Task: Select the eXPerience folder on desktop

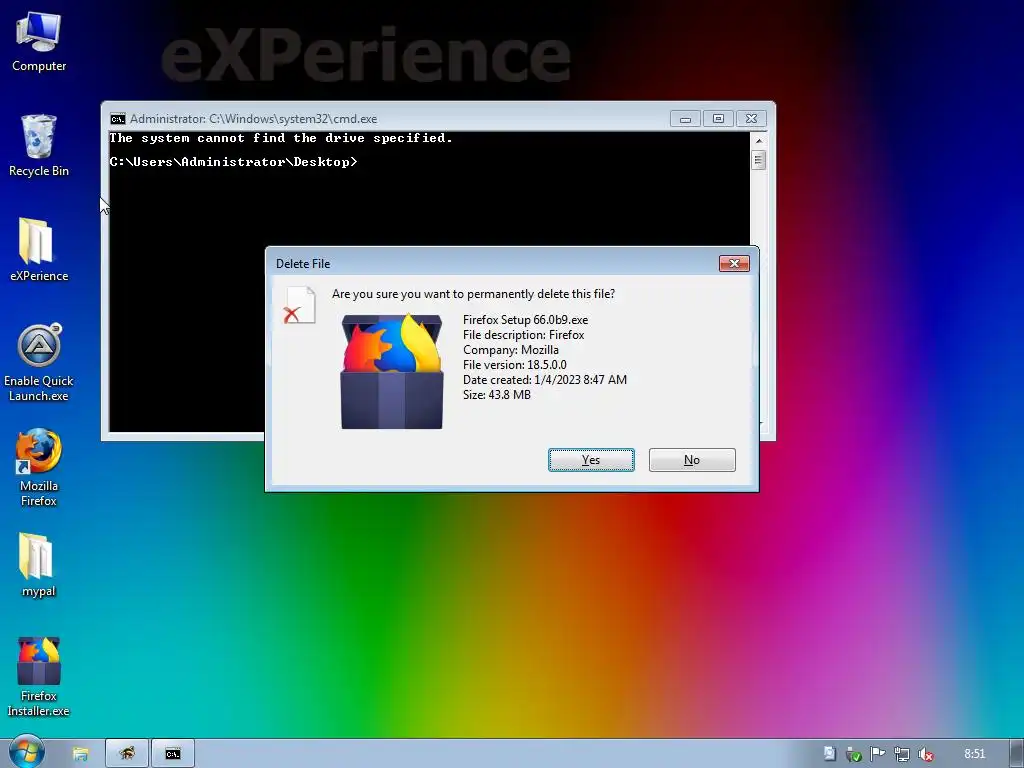Action: pos(39,250)
